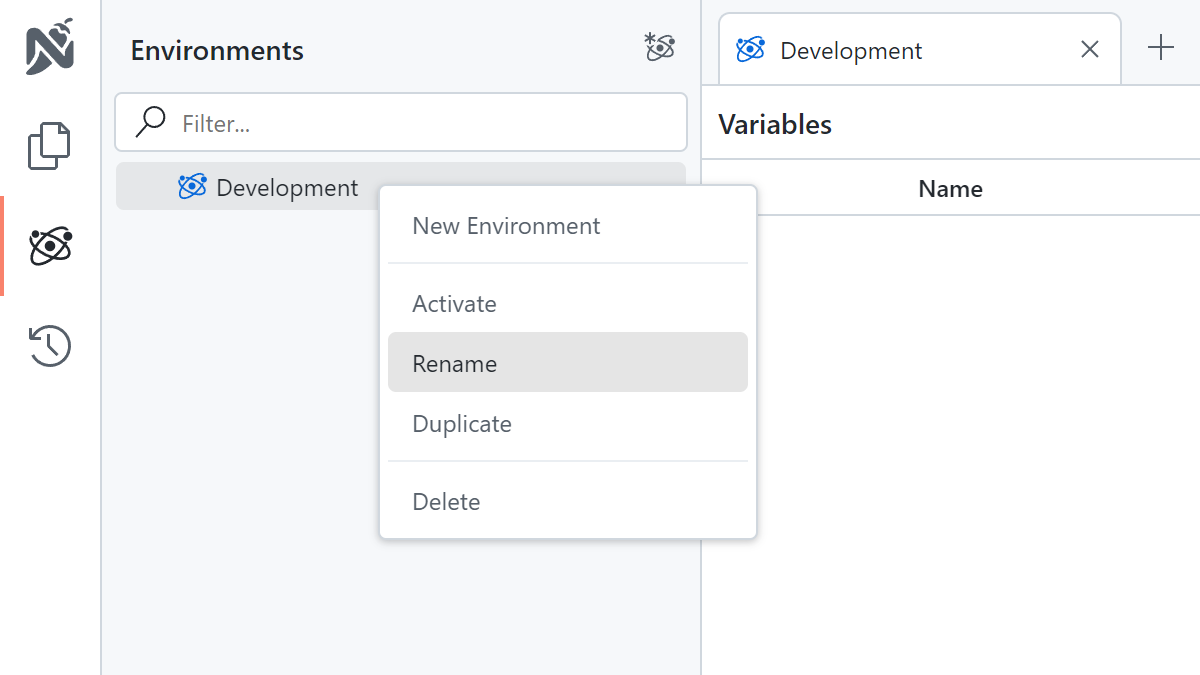Open the History sidebar view
Viewport: 1200px width, 675px height.
tap(50, 346)
